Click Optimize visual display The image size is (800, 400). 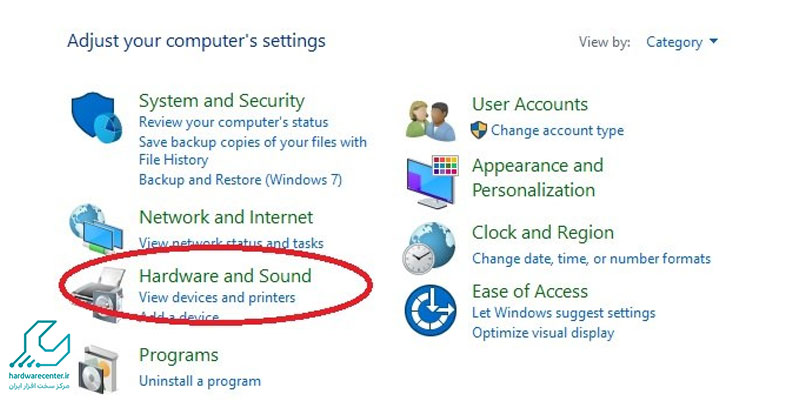pyautogui.click(x=543, y=333)
